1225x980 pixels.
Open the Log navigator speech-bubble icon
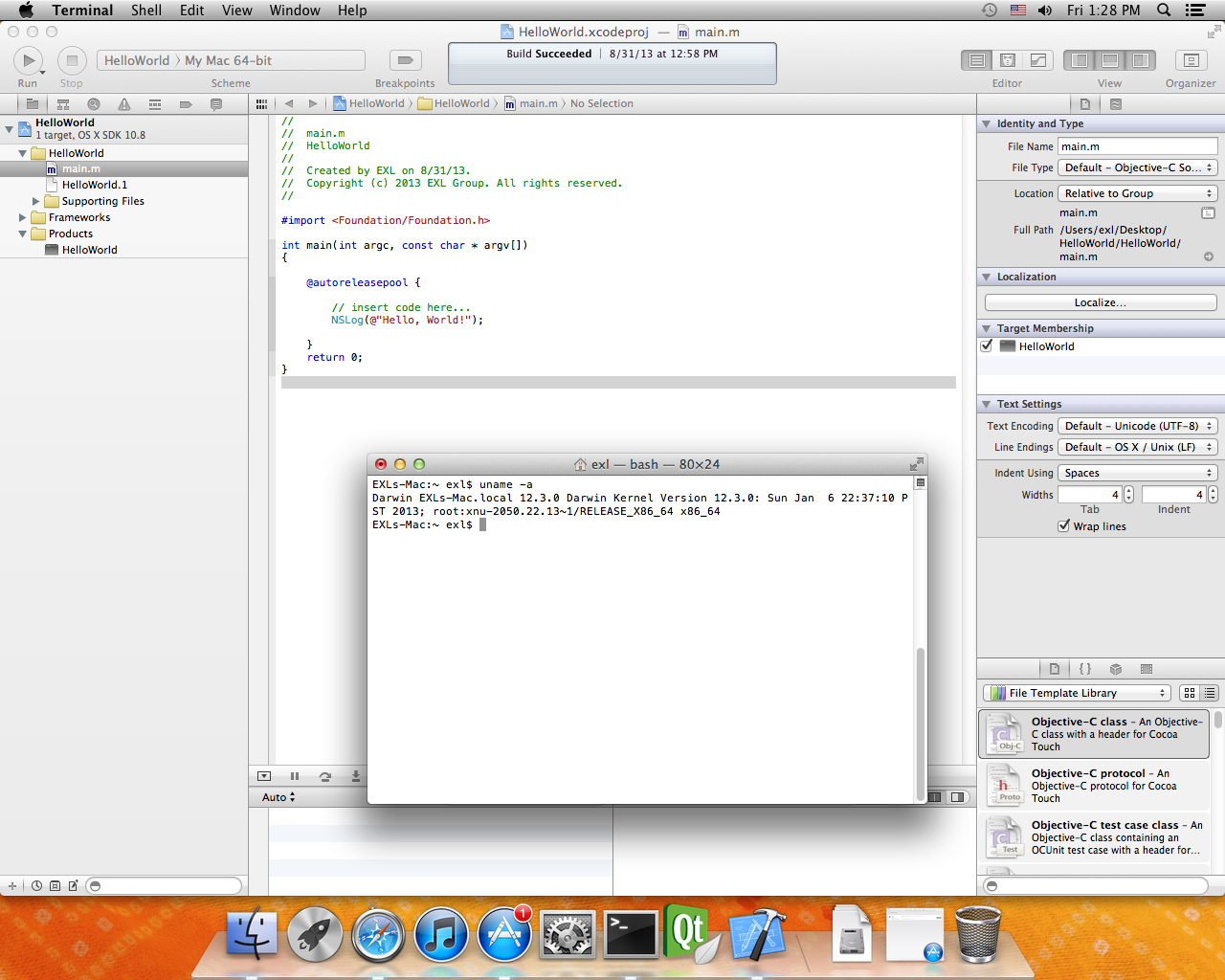(x=216, y=104)
